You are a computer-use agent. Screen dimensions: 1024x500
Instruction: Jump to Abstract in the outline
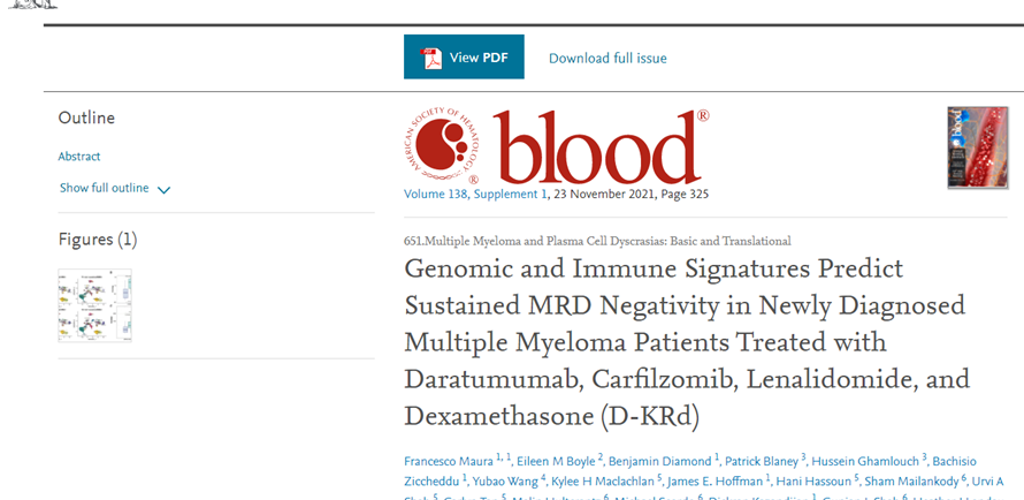coord(79,156)
